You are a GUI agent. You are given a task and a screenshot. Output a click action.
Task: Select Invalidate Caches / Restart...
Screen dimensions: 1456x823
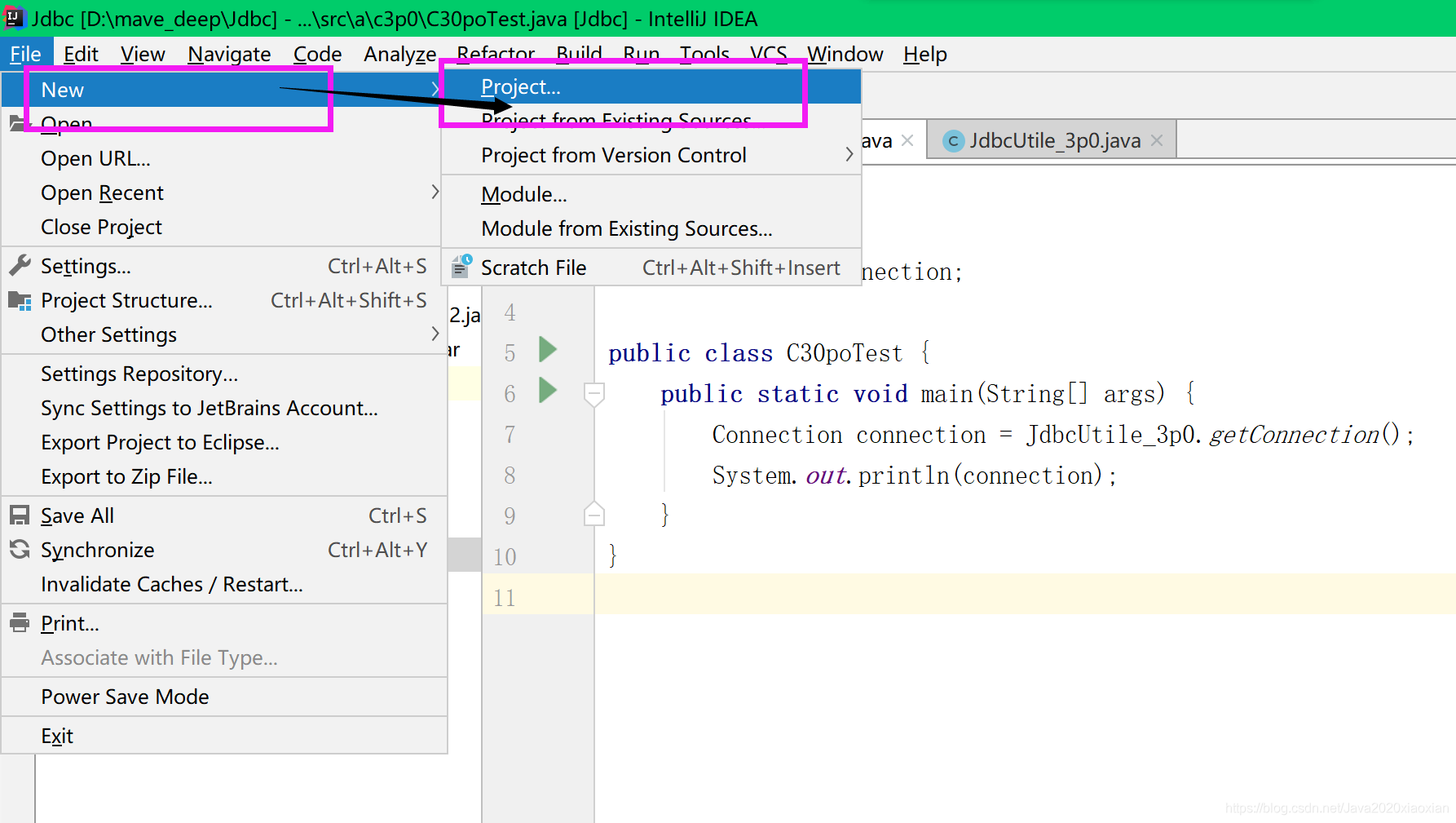[x=224, y=584]
